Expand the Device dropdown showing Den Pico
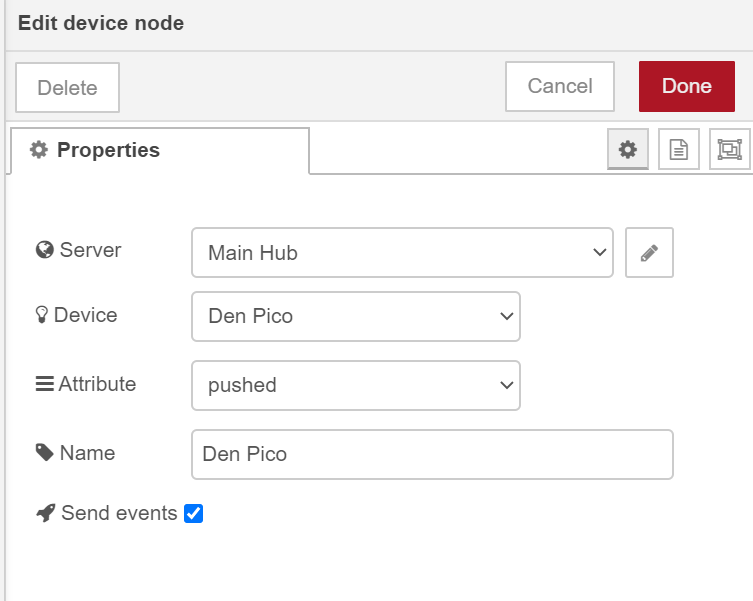 (356, 317)
